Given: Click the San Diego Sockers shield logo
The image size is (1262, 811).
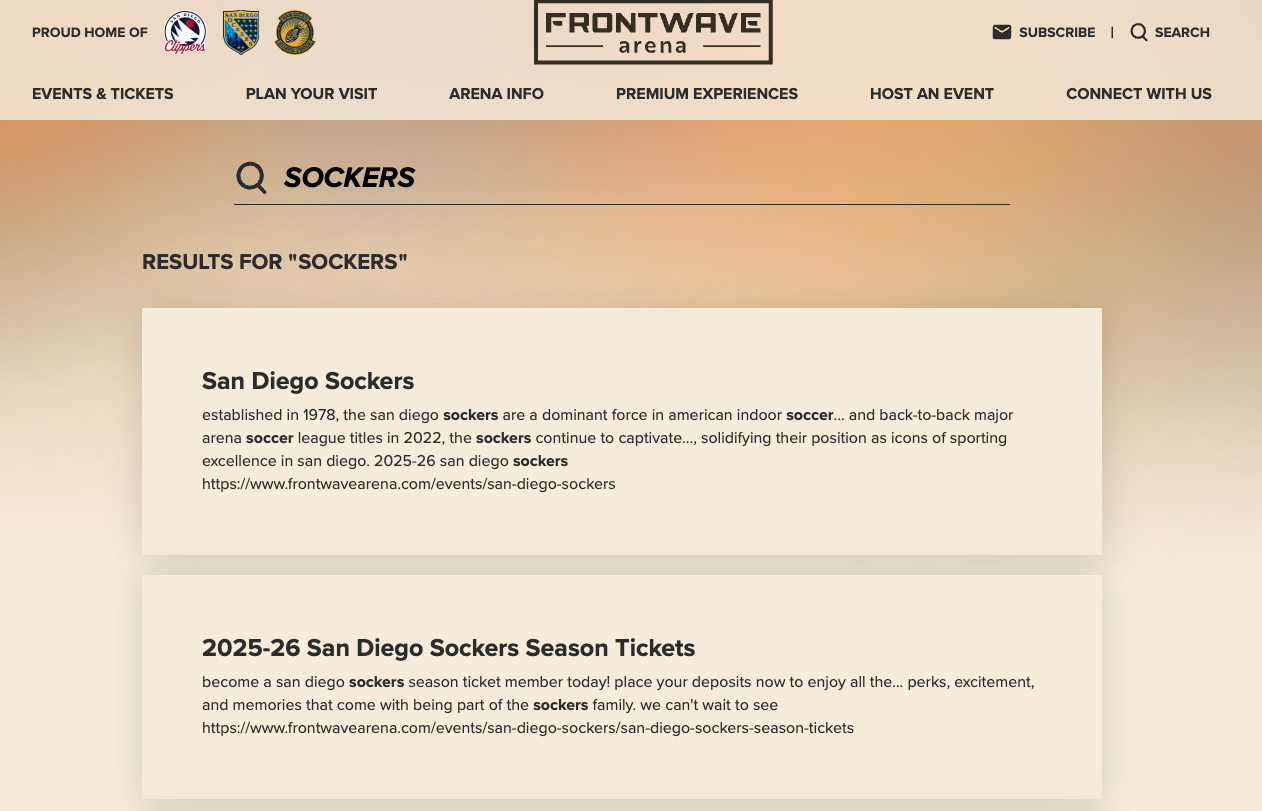Looking at the screenshot, I should 241,32.
